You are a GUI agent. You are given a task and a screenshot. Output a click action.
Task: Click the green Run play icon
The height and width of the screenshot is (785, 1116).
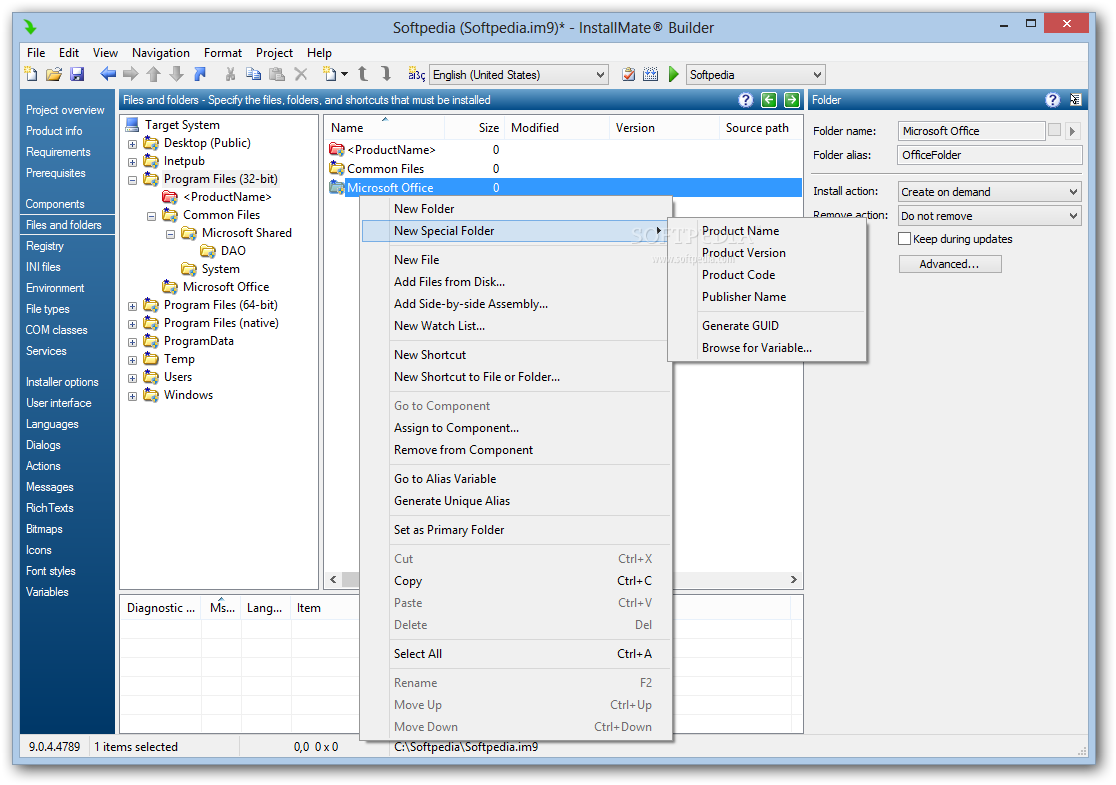pyautogui.click(x=673, y=74)
